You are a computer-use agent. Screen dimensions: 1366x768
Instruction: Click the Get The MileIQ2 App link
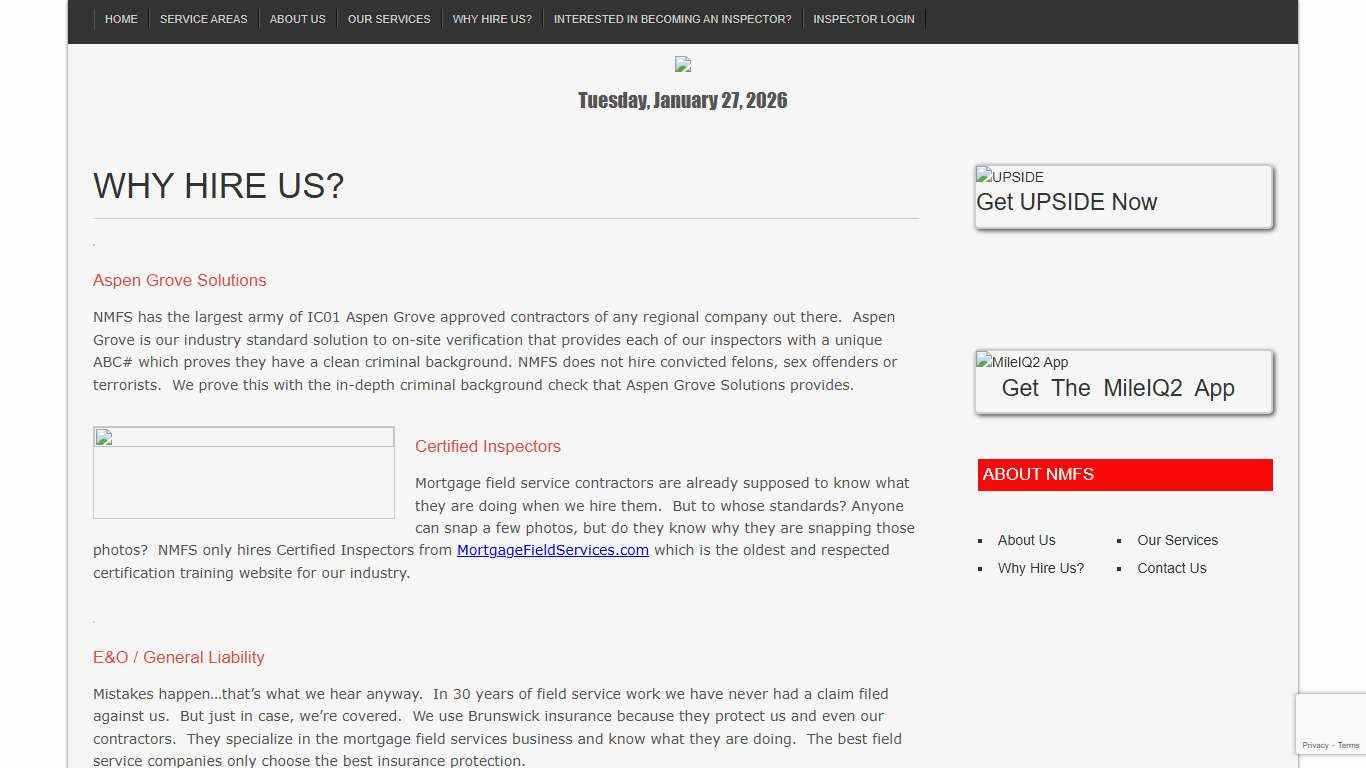1120,388
